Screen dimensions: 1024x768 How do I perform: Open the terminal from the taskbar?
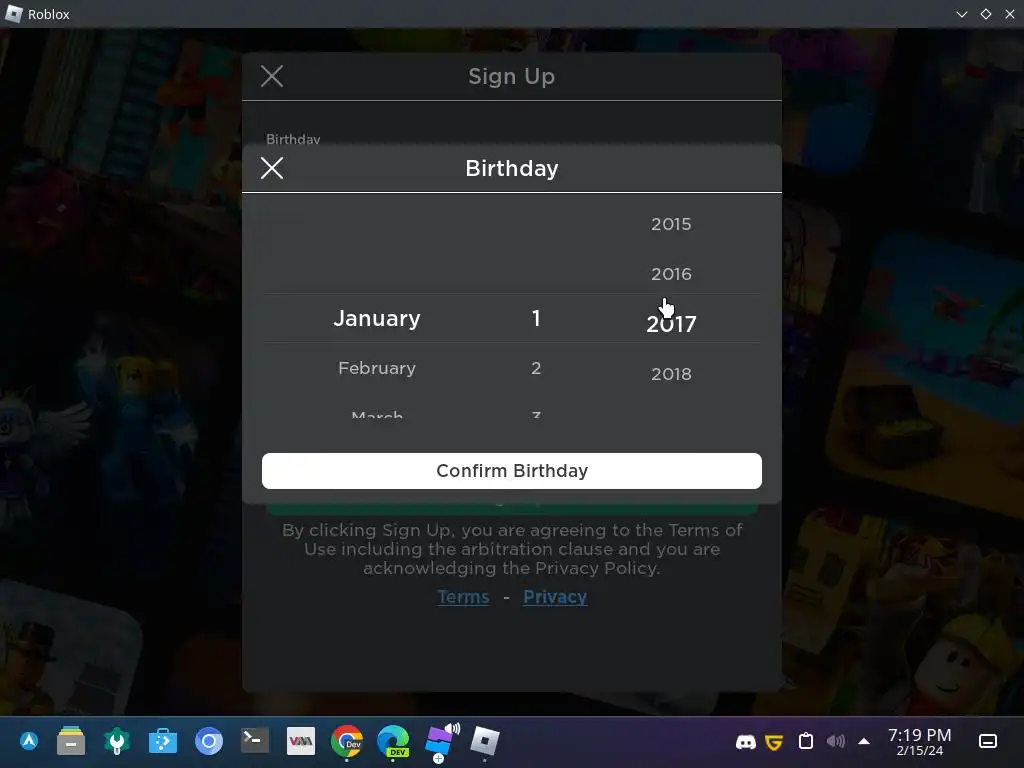tap(255, 740)
